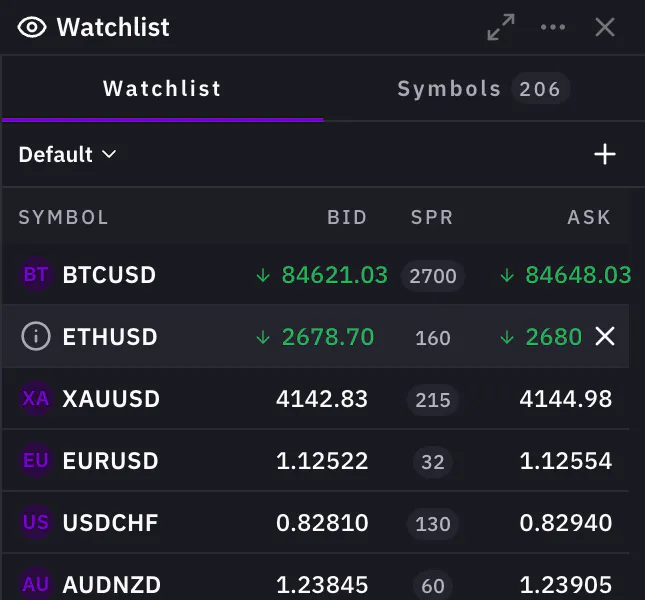Click AUDNZD ask price 1.23905
This screenshot has width=645, height=600.
coord(566,585)
